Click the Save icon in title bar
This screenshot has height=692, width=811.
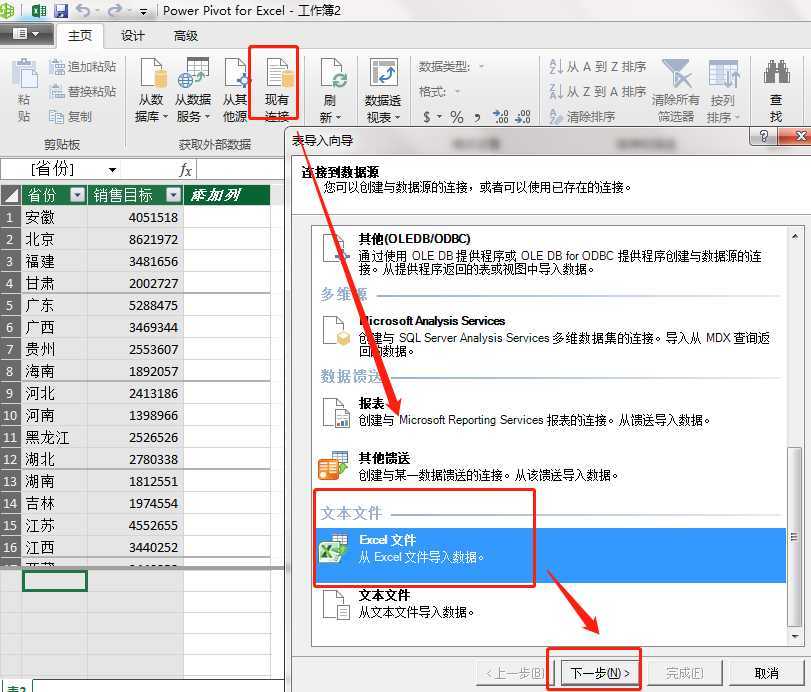coord(61,10)
